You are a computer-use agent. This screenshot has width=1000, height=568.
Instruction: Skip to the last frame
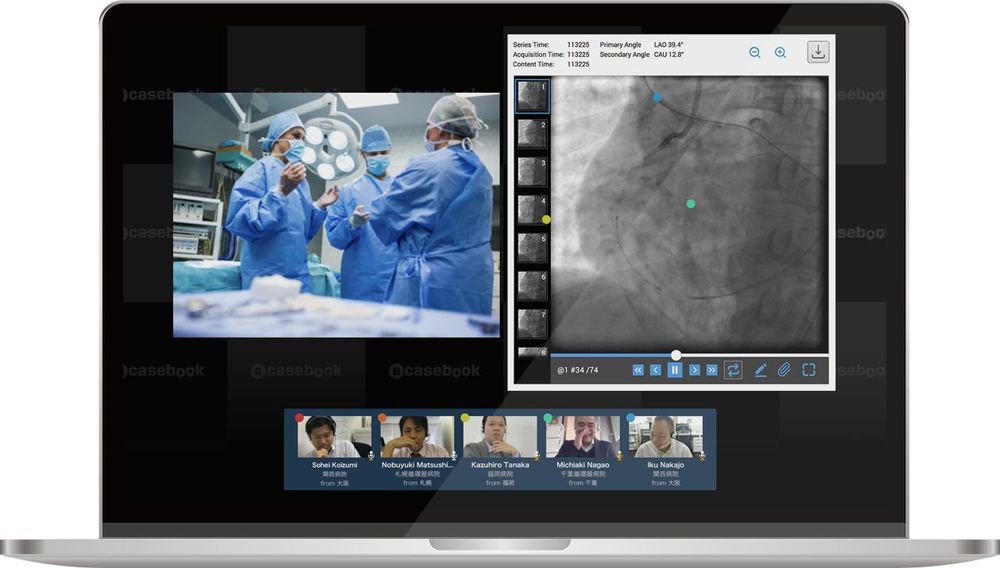(712, 370)
